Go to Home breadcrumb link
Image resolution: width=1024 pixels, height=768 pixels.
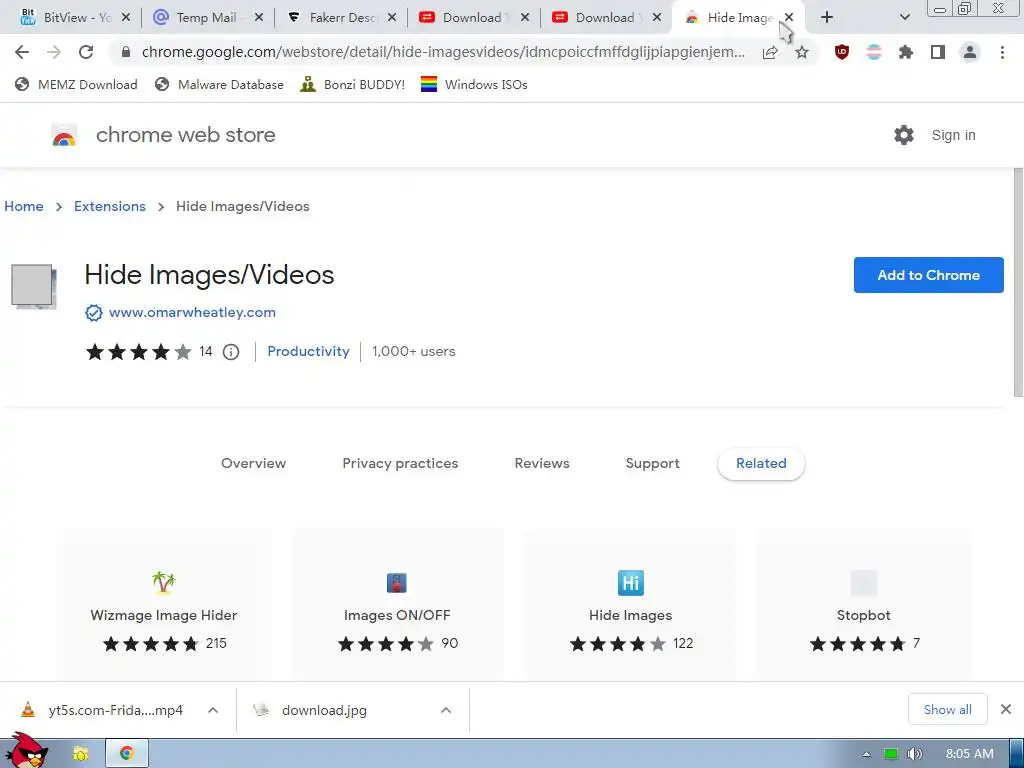tap(24, 206)
